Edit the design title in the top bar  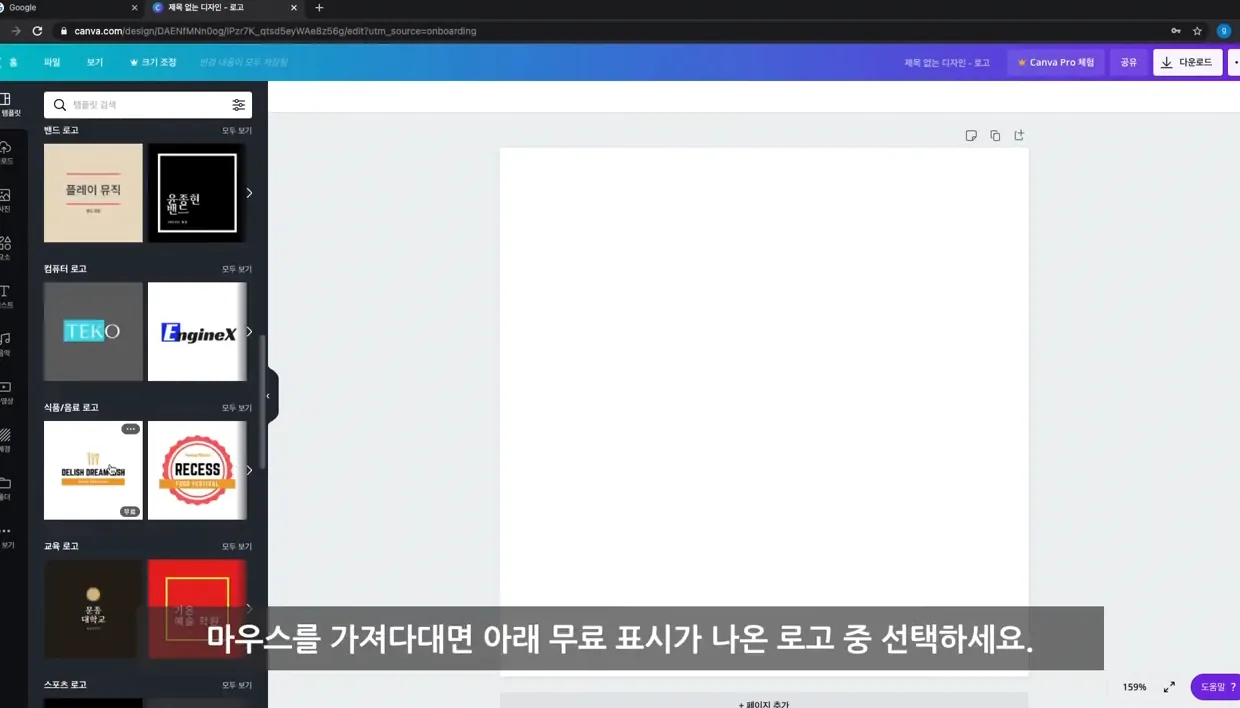(947, 63)
